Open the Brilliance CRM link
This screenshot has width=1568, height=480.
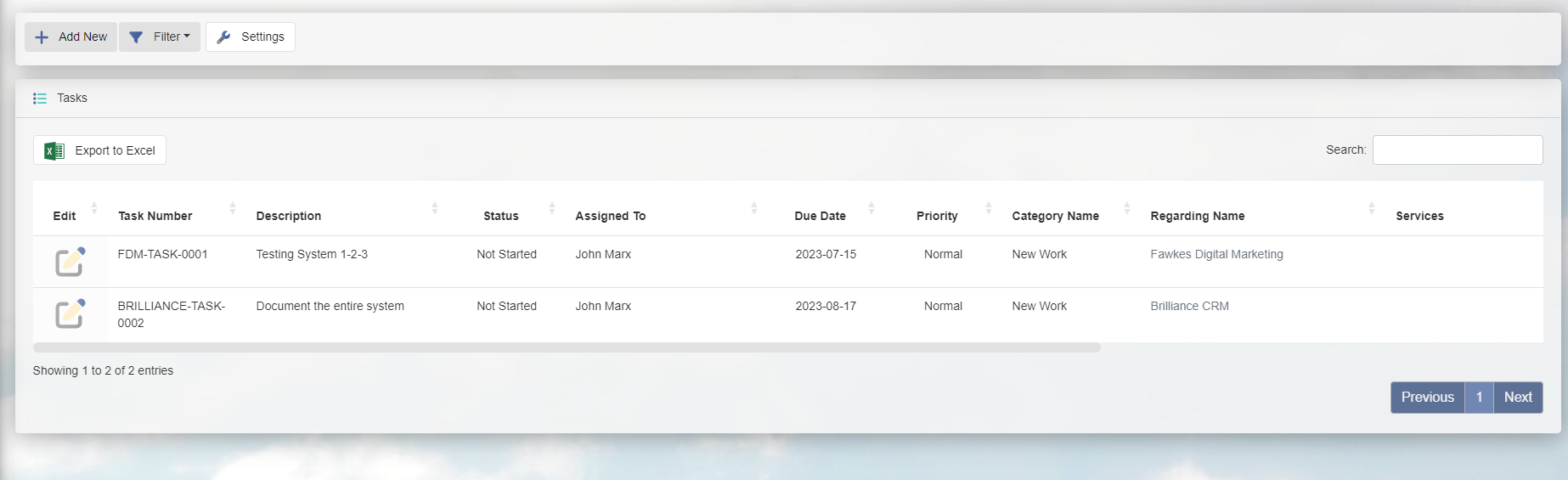(x=1189, y=306)
